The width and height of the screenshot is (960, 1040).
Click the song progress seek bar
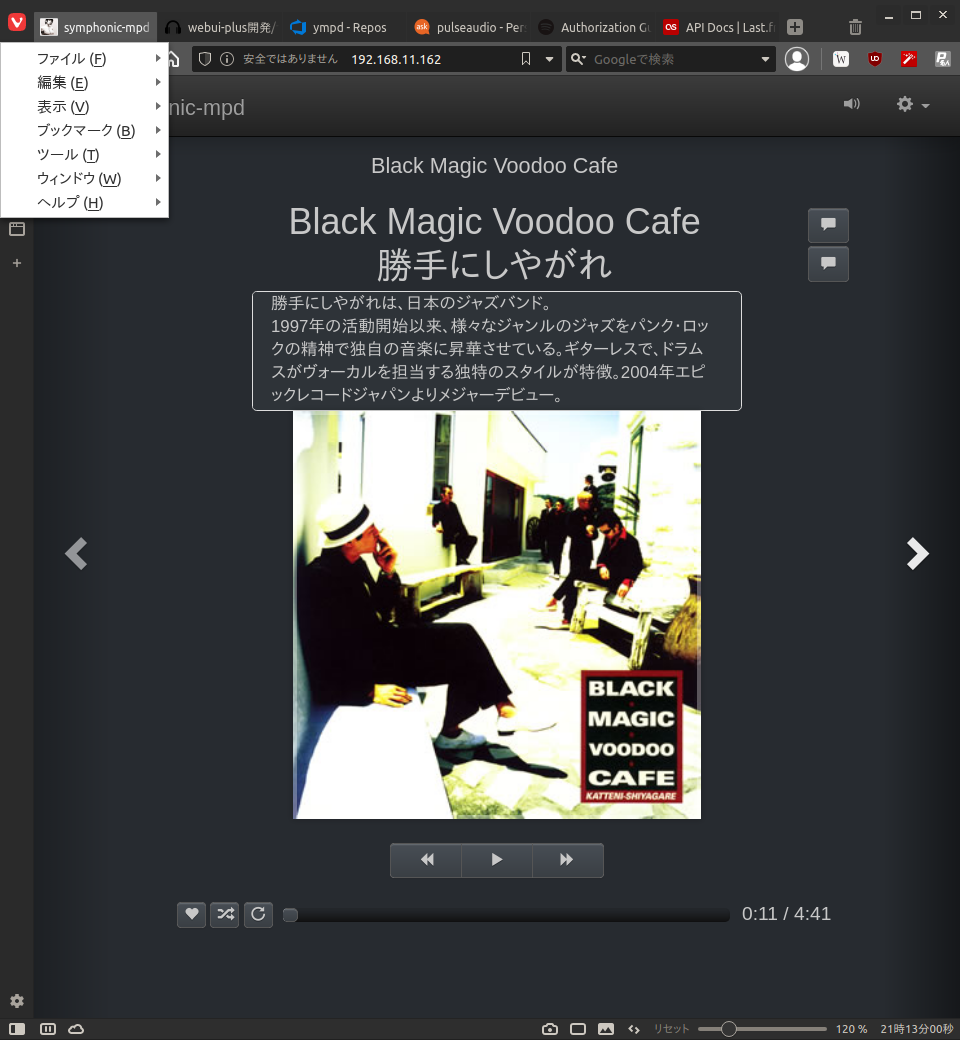point(506,915)
